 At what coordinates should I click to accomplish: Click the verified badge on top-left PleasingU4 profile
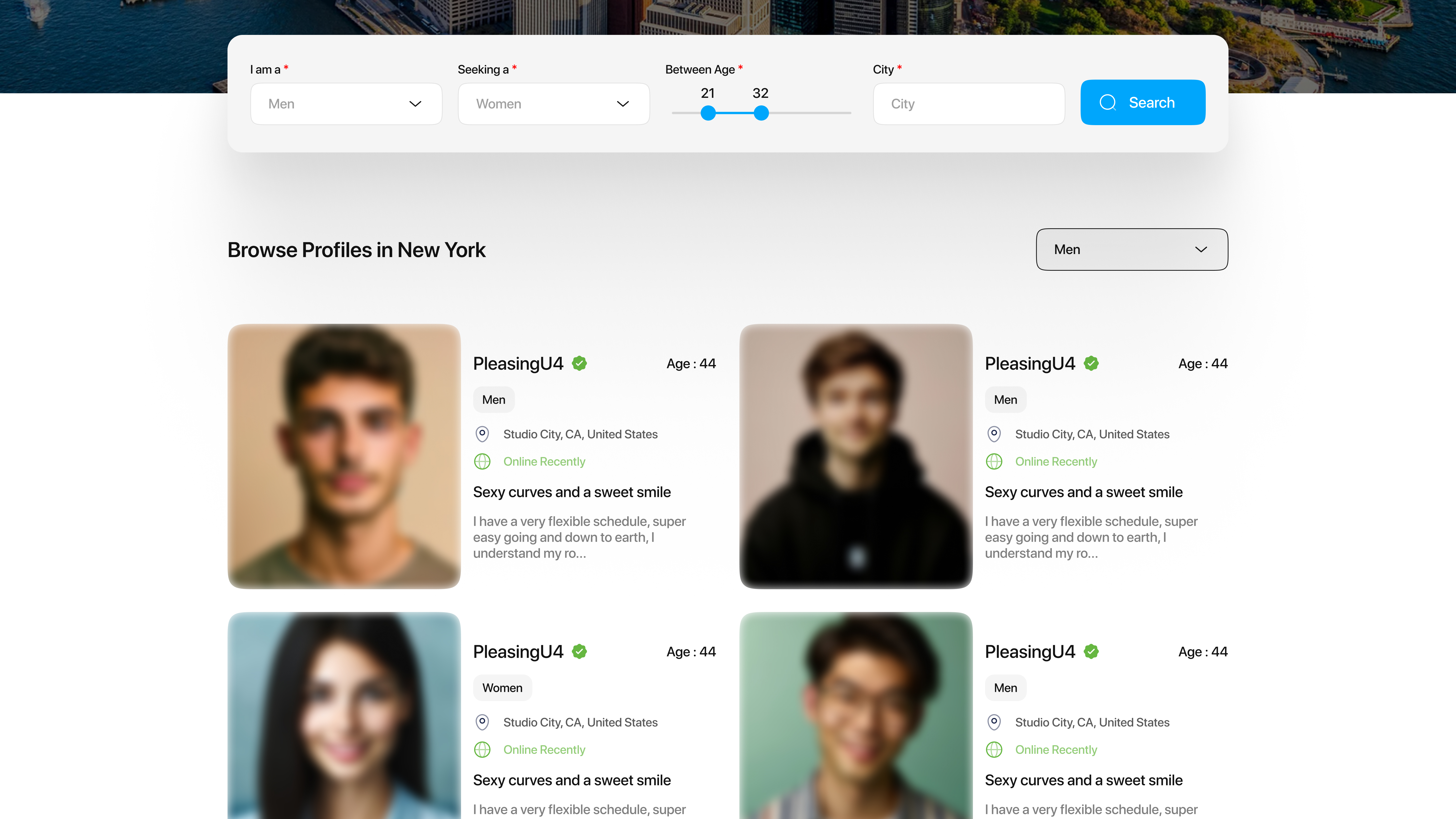pos(579,363)
